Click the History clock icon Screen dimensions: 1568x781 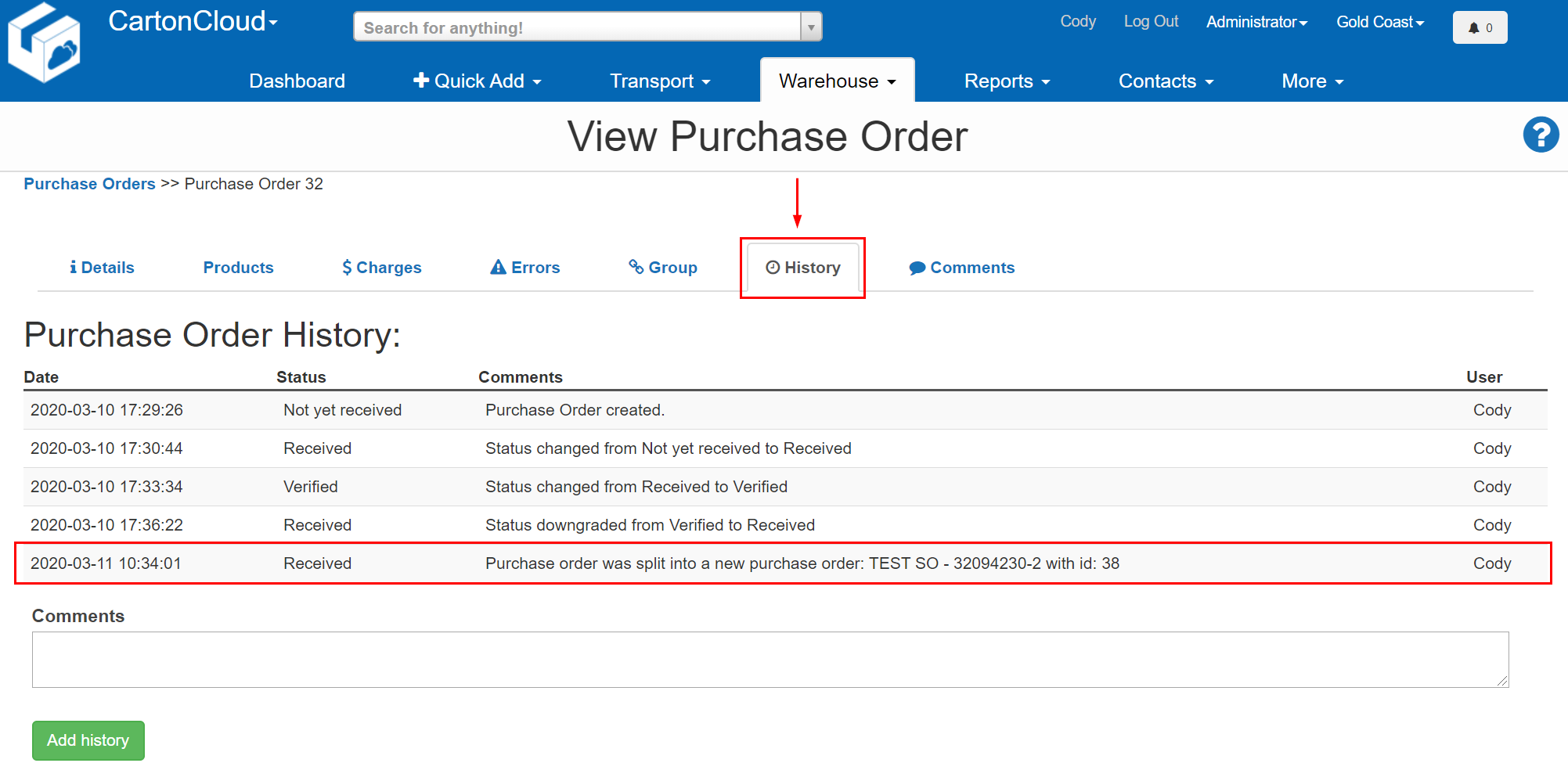coord(774,267)
